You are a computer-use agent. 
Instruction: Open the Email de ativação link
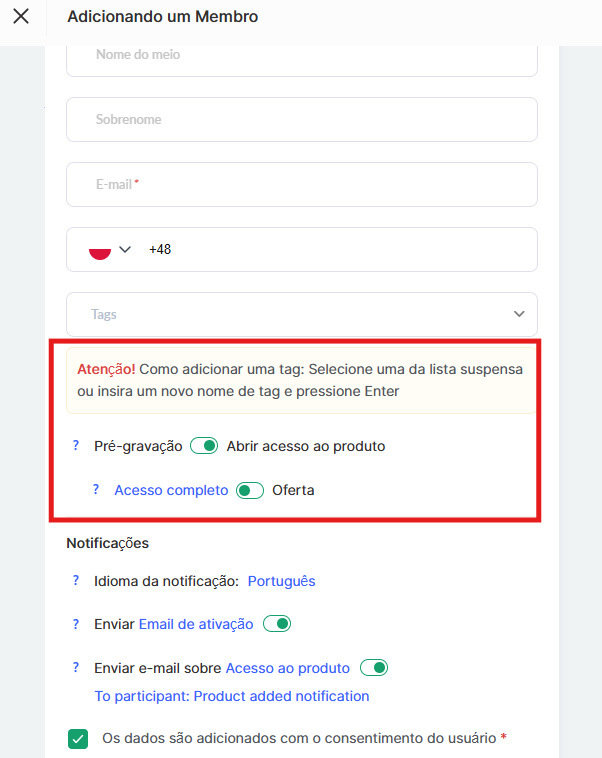[x=196, y=624]
